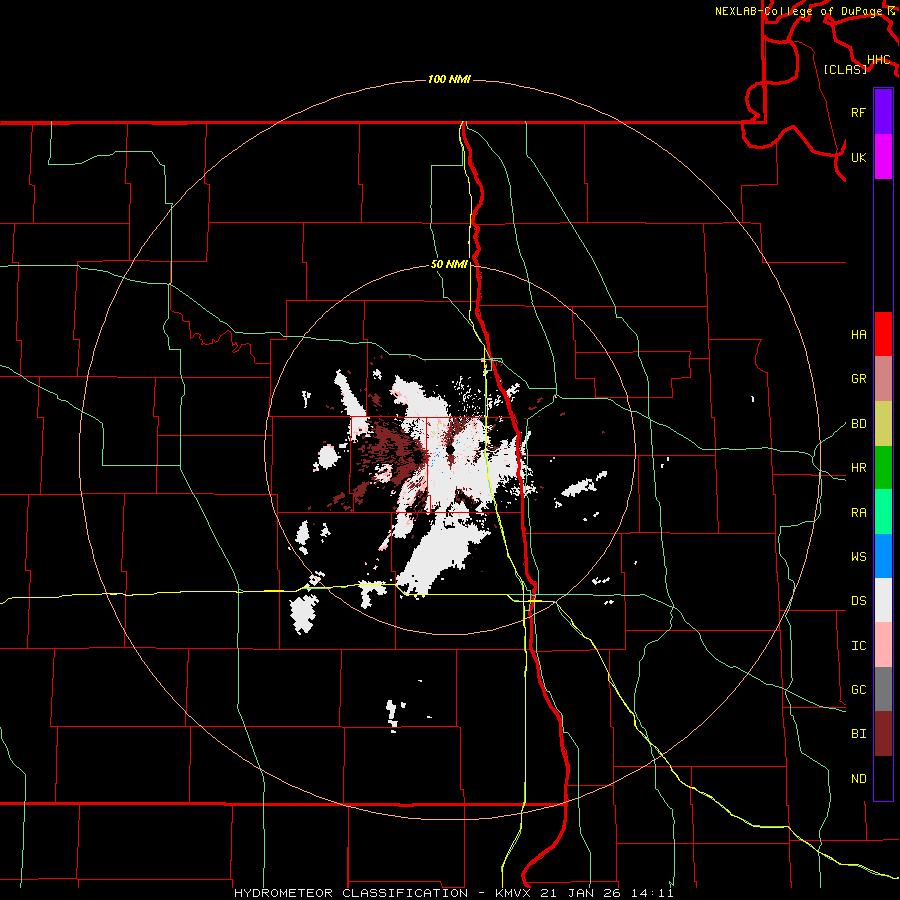The height and width of the screenshot is (900, 900).
Task: Click the HYDROMETEOR CLASSIFICATION title text
Action: tap(351, 893)
